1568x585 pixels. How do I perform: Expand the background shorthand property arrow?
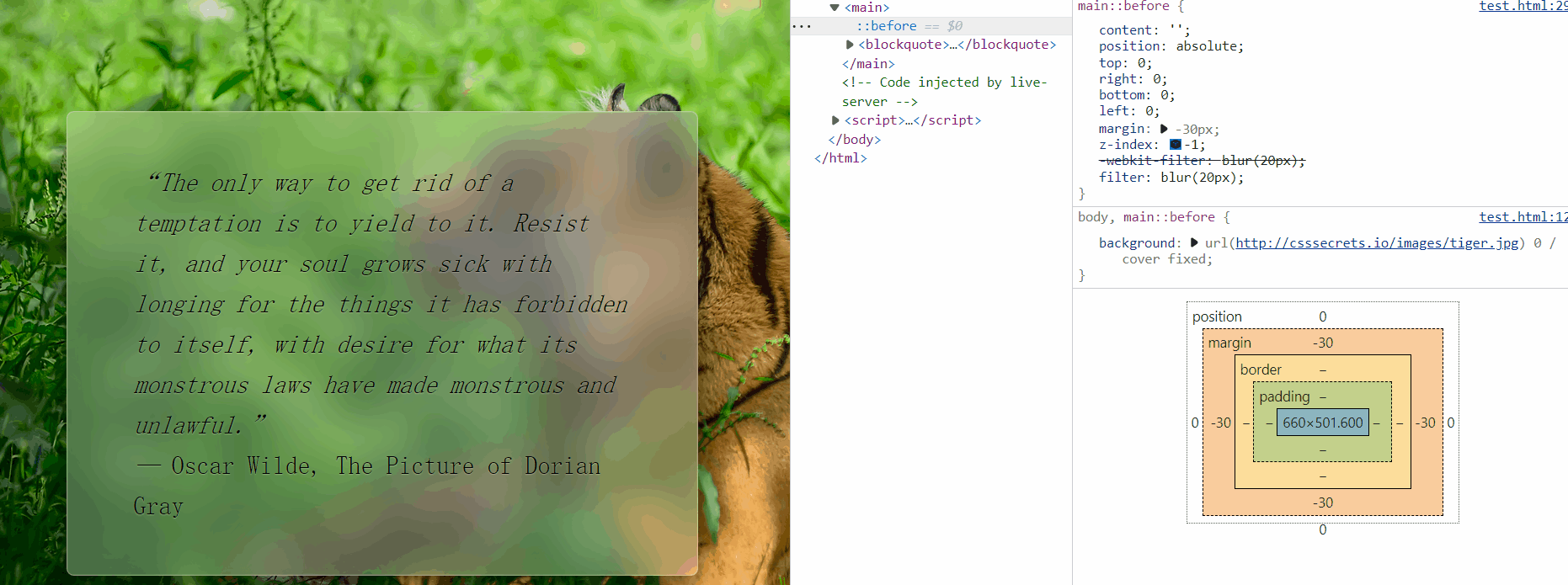pos(1194,242)
